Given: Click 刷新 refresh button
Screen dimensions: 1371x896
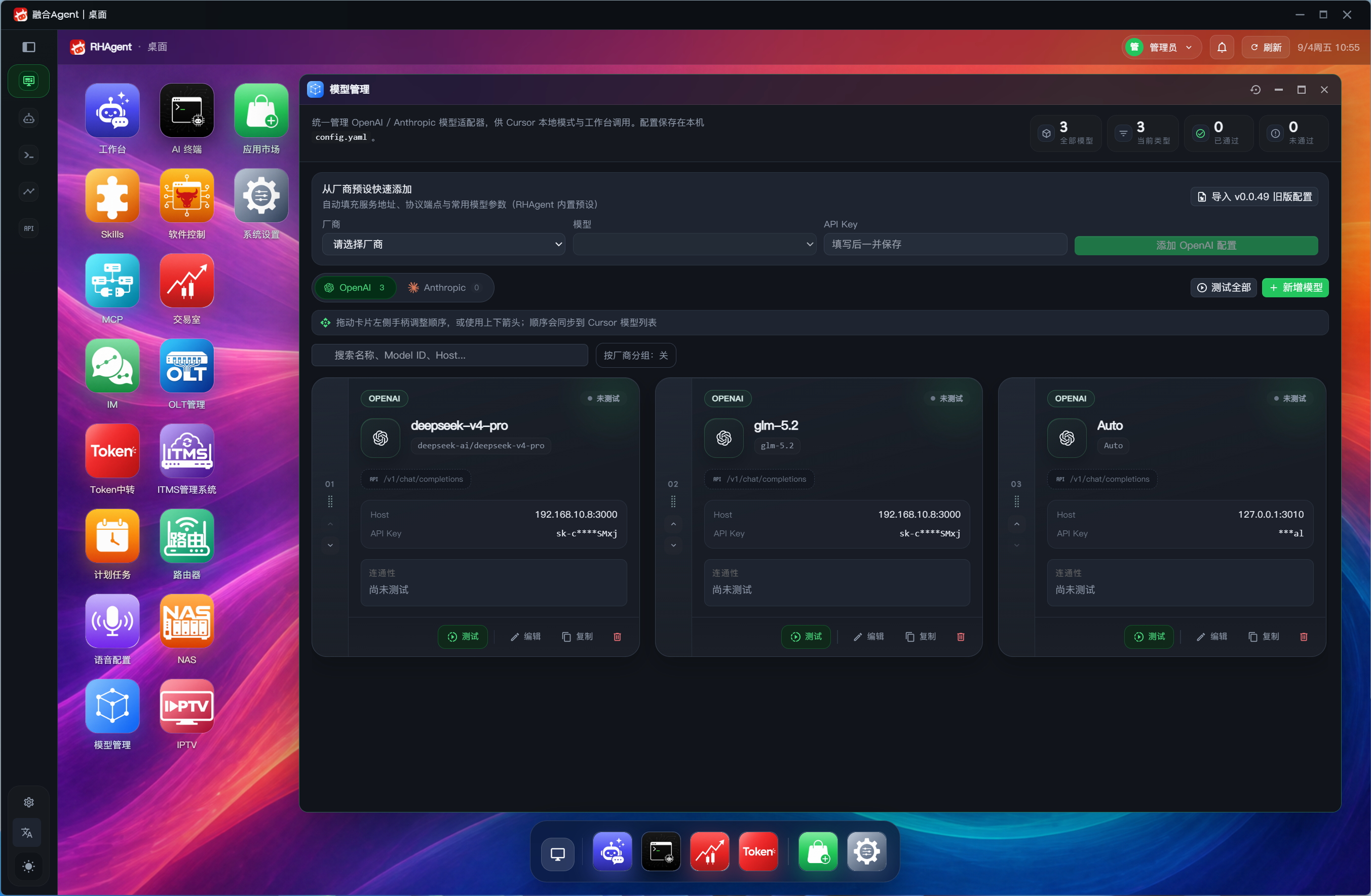Looking at the screenshot, I should (1265, 47).
